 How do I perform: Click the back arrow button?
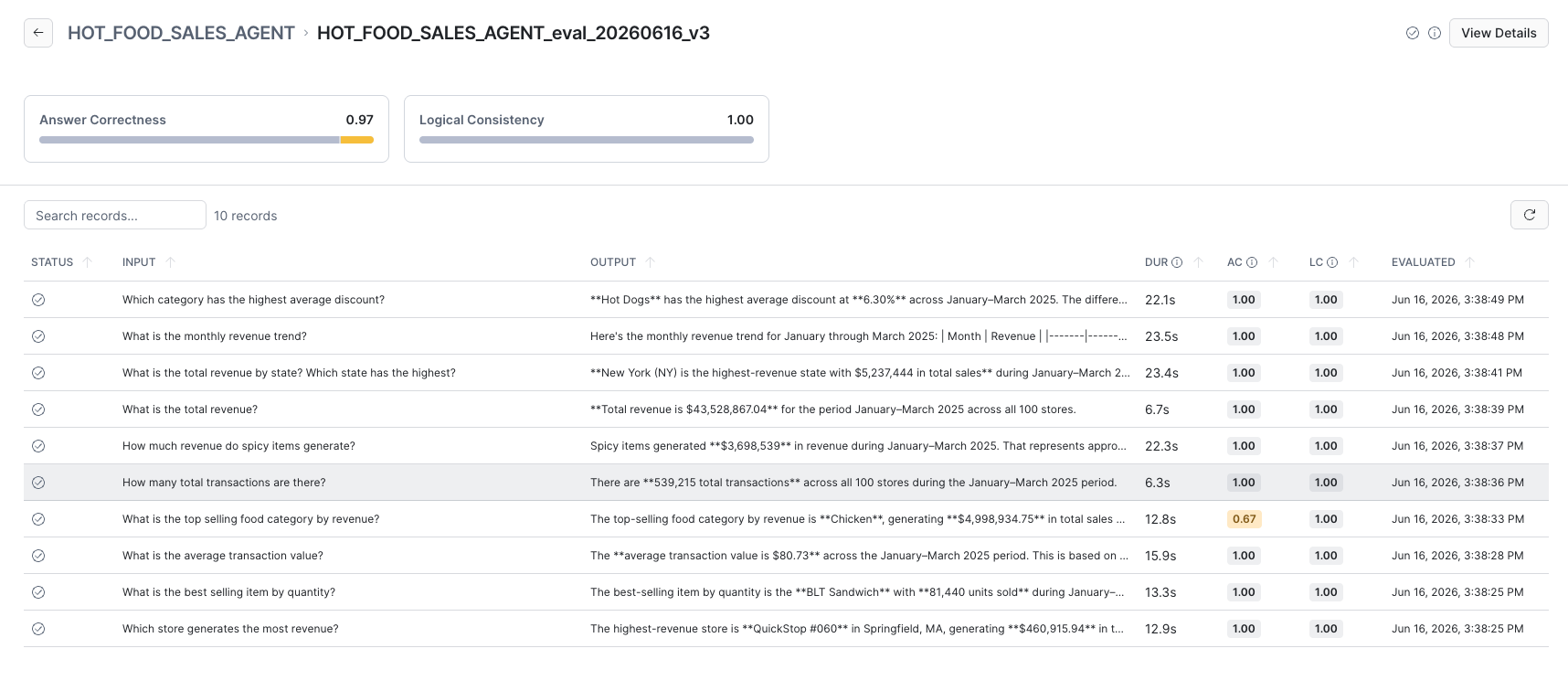[x=38, y=33]
